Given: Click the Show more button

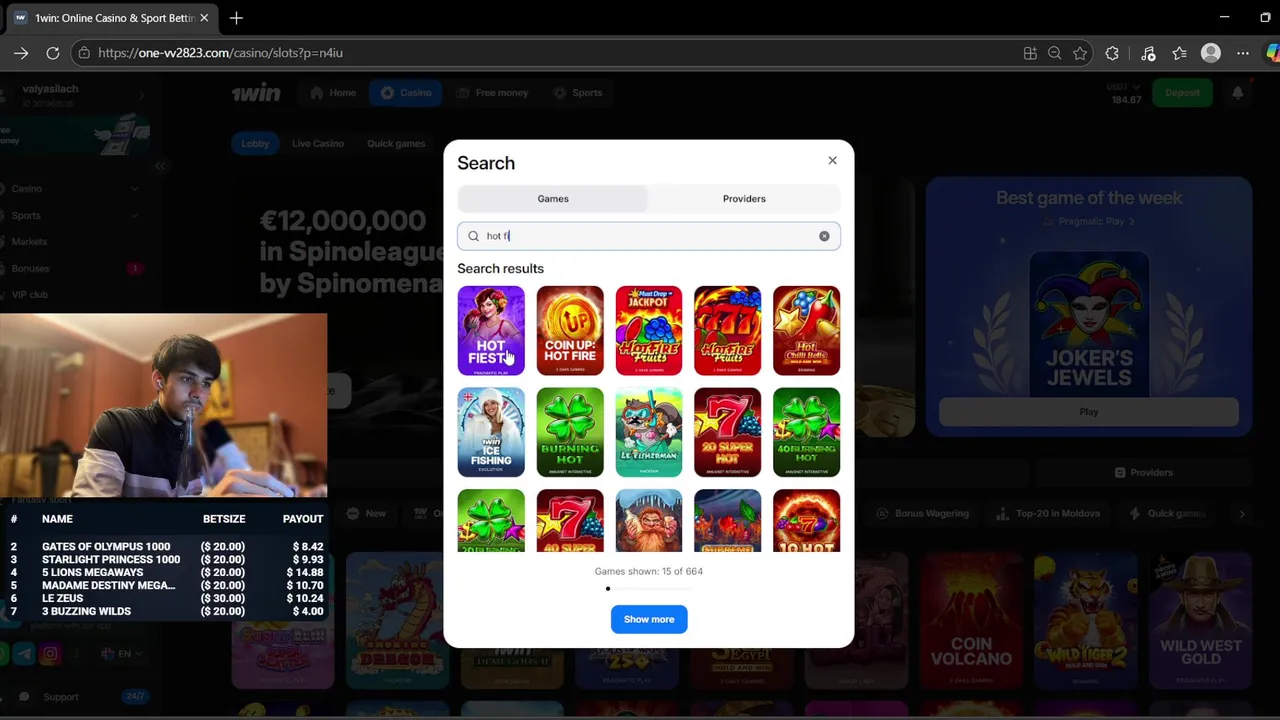Looking at the screenshot, I should pyautogui.click(x=649, y=619).
